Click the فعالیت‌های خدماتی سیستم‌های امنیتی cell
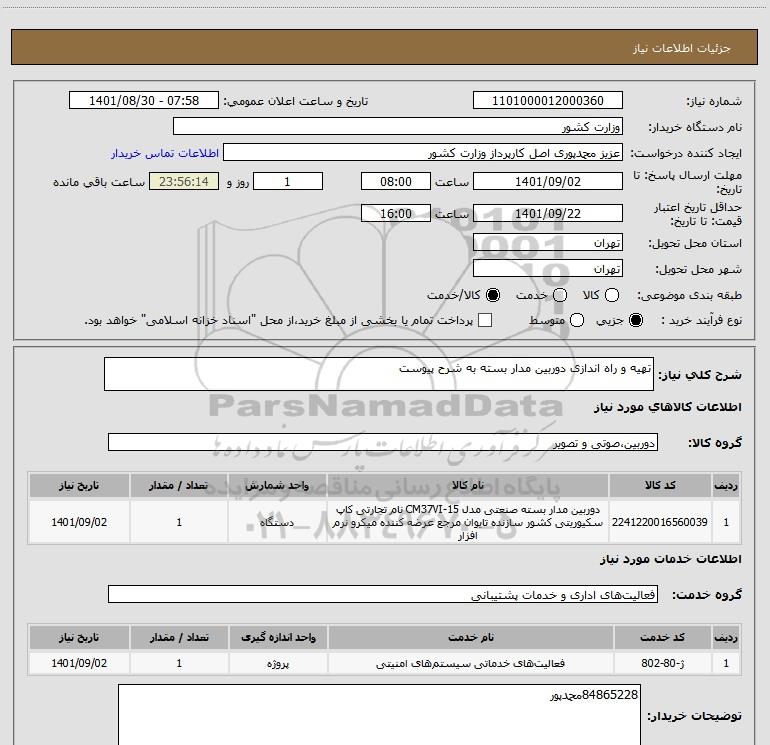The image size is (770, 745). point(470,663)
